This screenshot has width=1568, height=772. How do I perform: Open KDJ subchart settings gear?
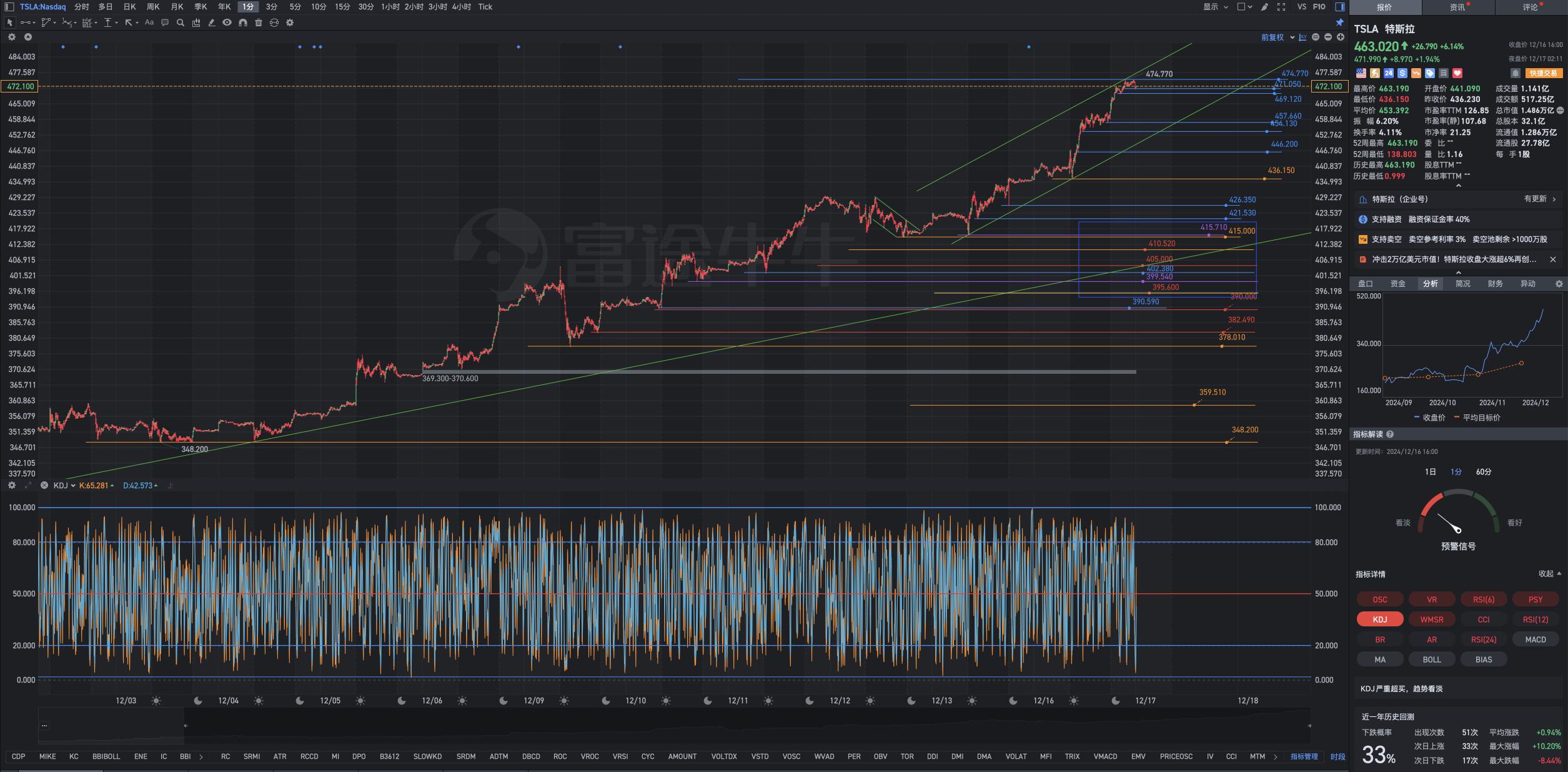[12, 485]
